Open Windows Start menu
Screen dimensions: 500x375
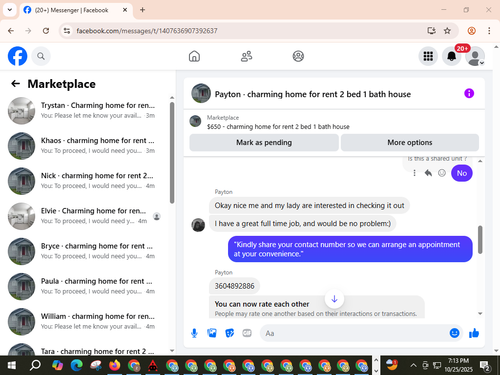pyautogui.click(x=12, y=365)
